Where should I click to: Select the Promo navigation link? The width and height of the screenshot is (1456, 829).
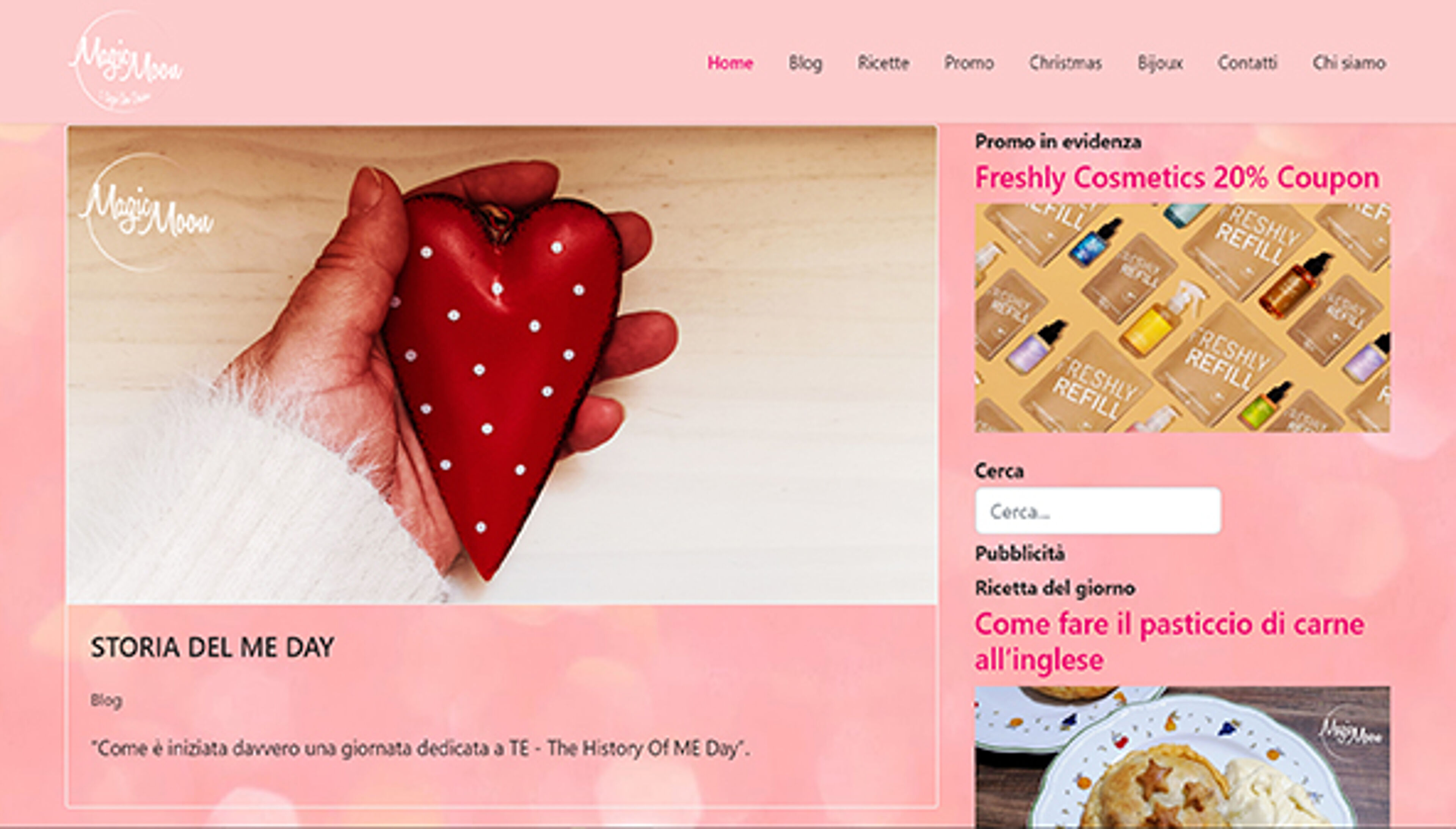(x=969, y=63)
